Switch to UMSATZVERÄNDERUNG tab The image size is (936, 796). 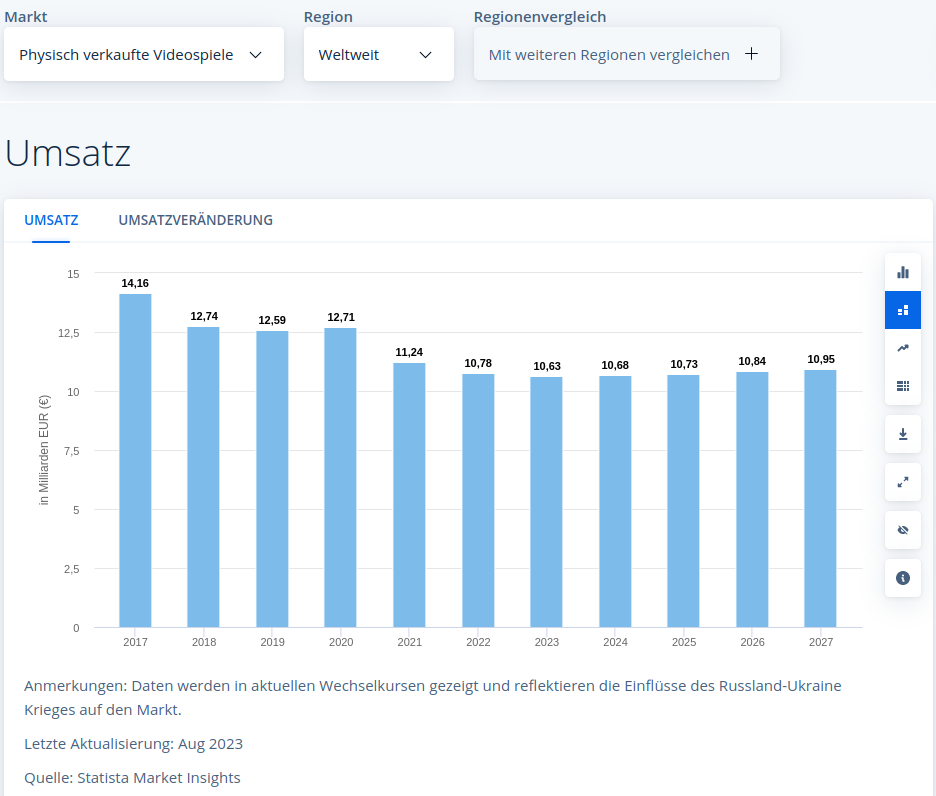pyautogui.click(x=195, y=220)
